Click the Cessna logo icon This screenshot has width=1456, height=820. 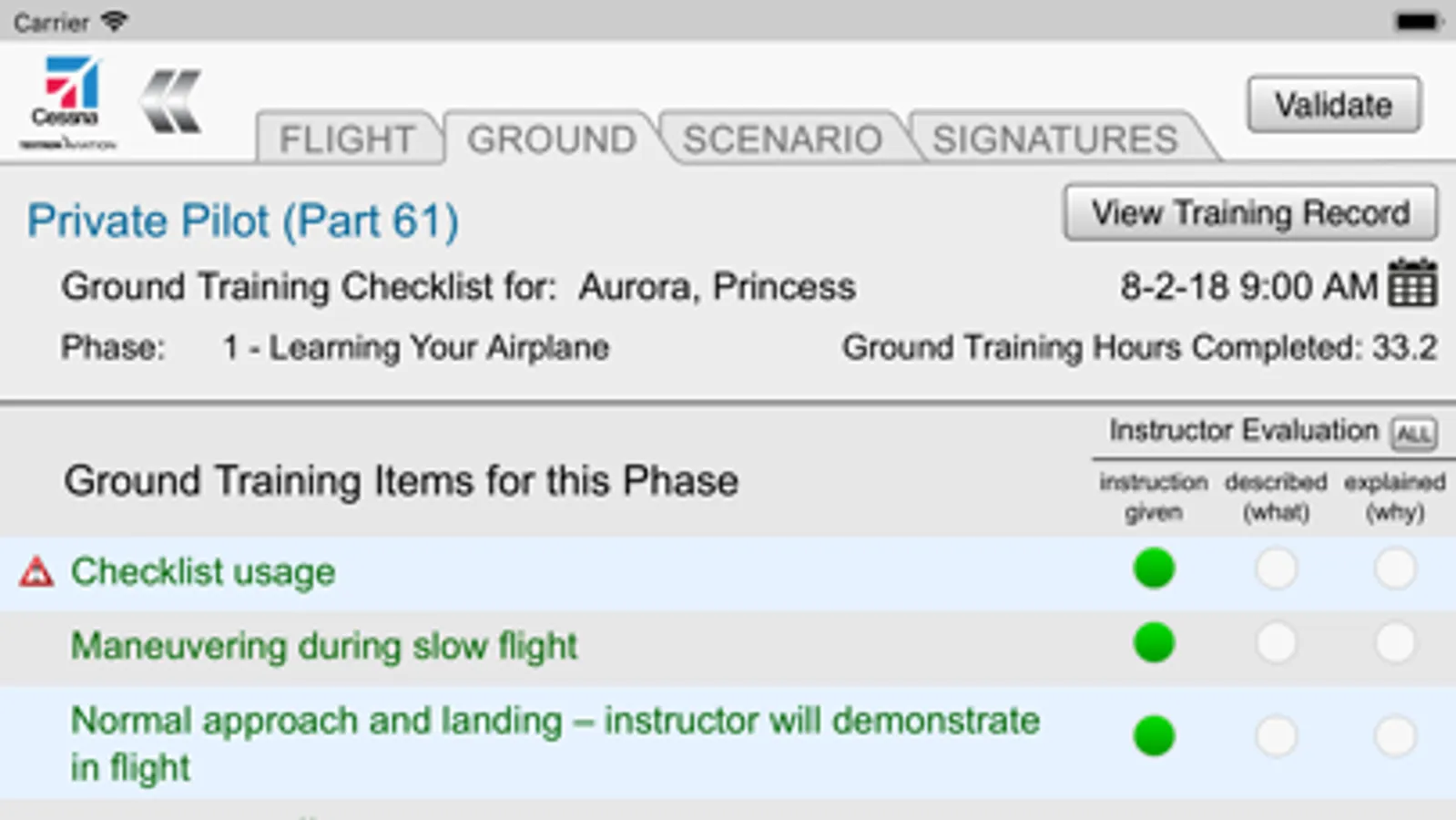click(x=67, y=102)
